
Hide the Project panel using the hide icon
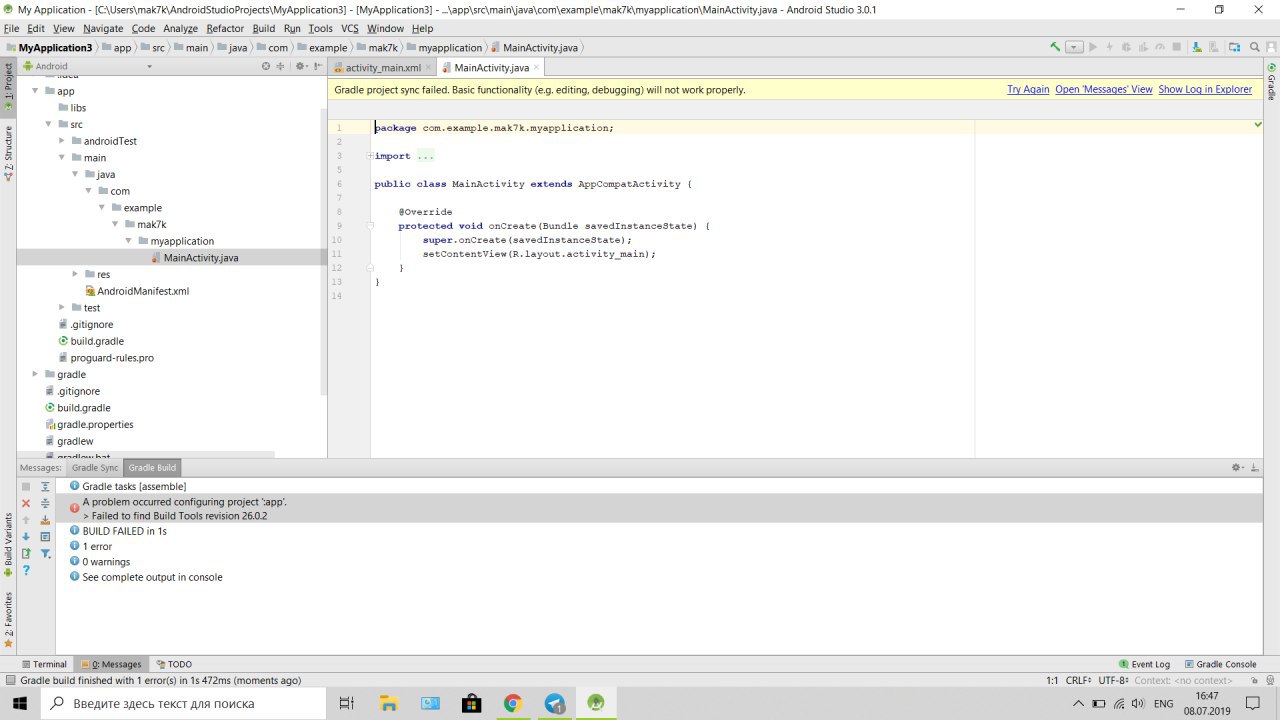pos(316,66)
